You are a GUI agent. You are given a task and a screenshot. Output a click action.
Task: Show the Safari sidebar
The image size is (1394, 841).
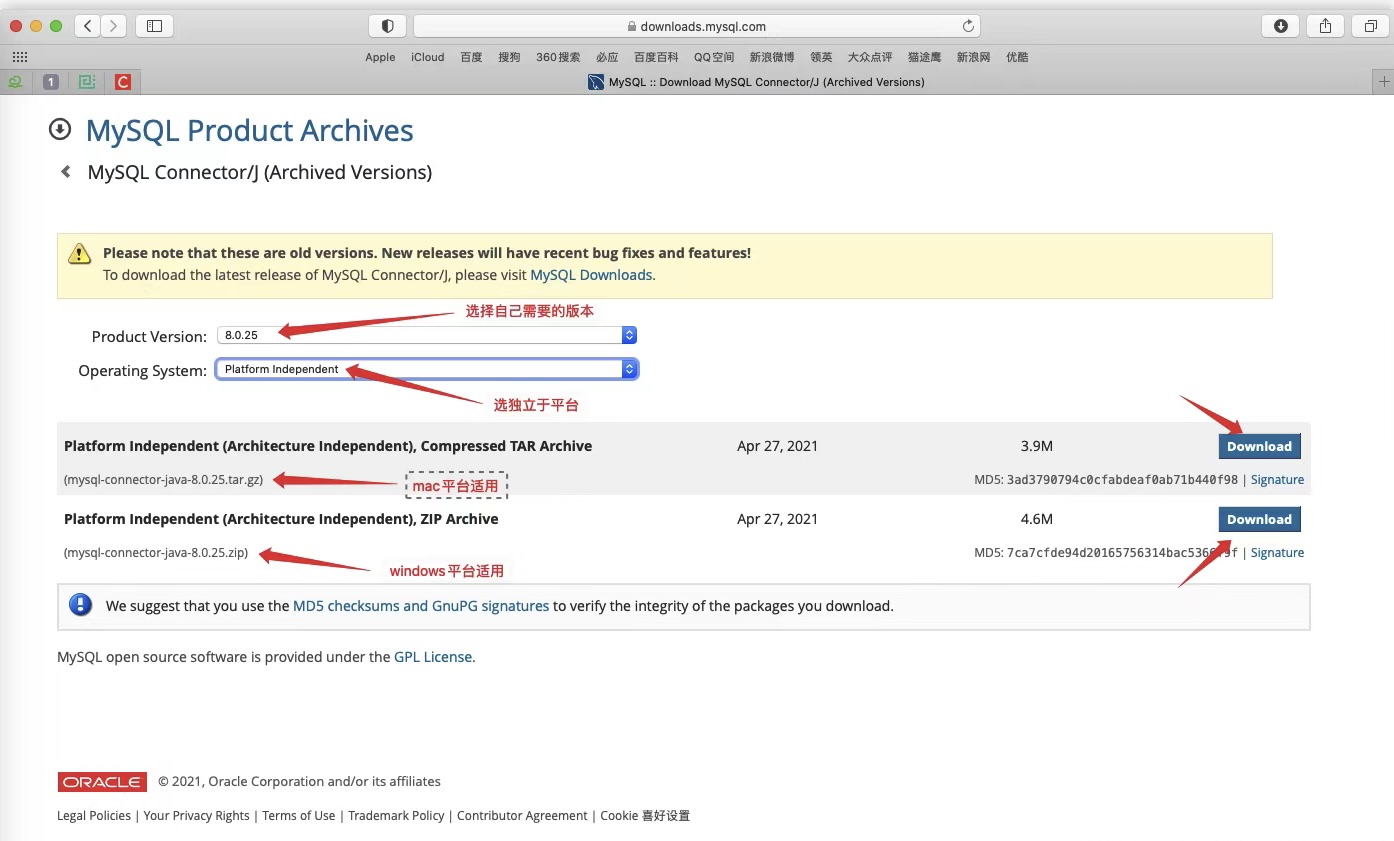click(x=154, y=26)
